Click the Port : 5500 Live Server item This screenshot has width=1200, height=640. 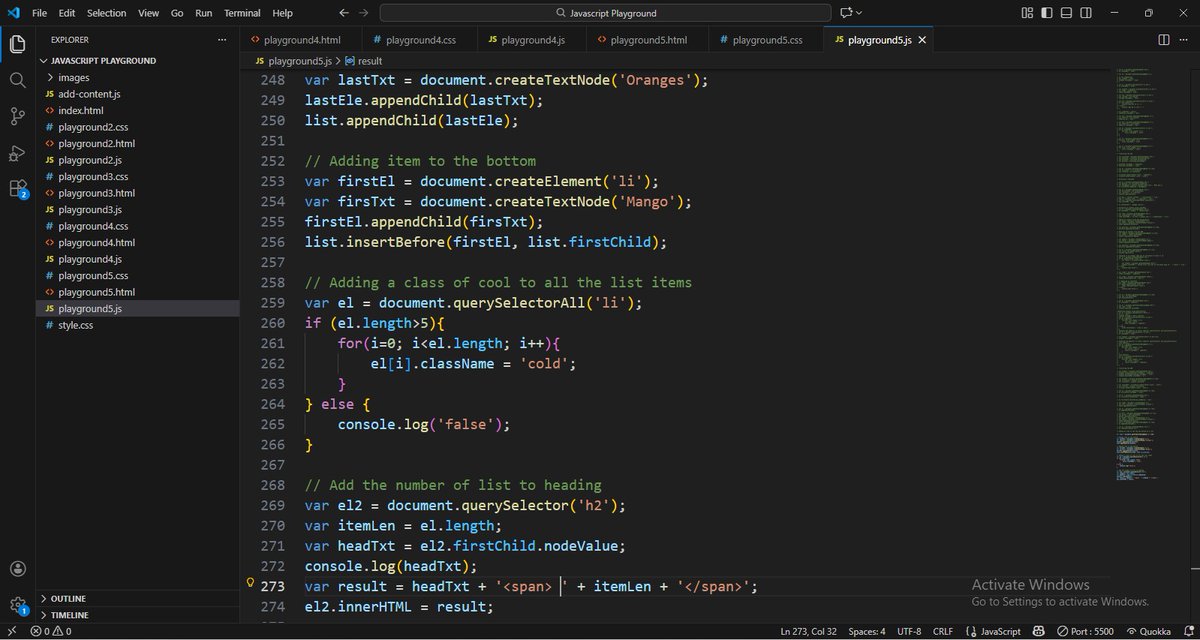(x=1087, y=631)
